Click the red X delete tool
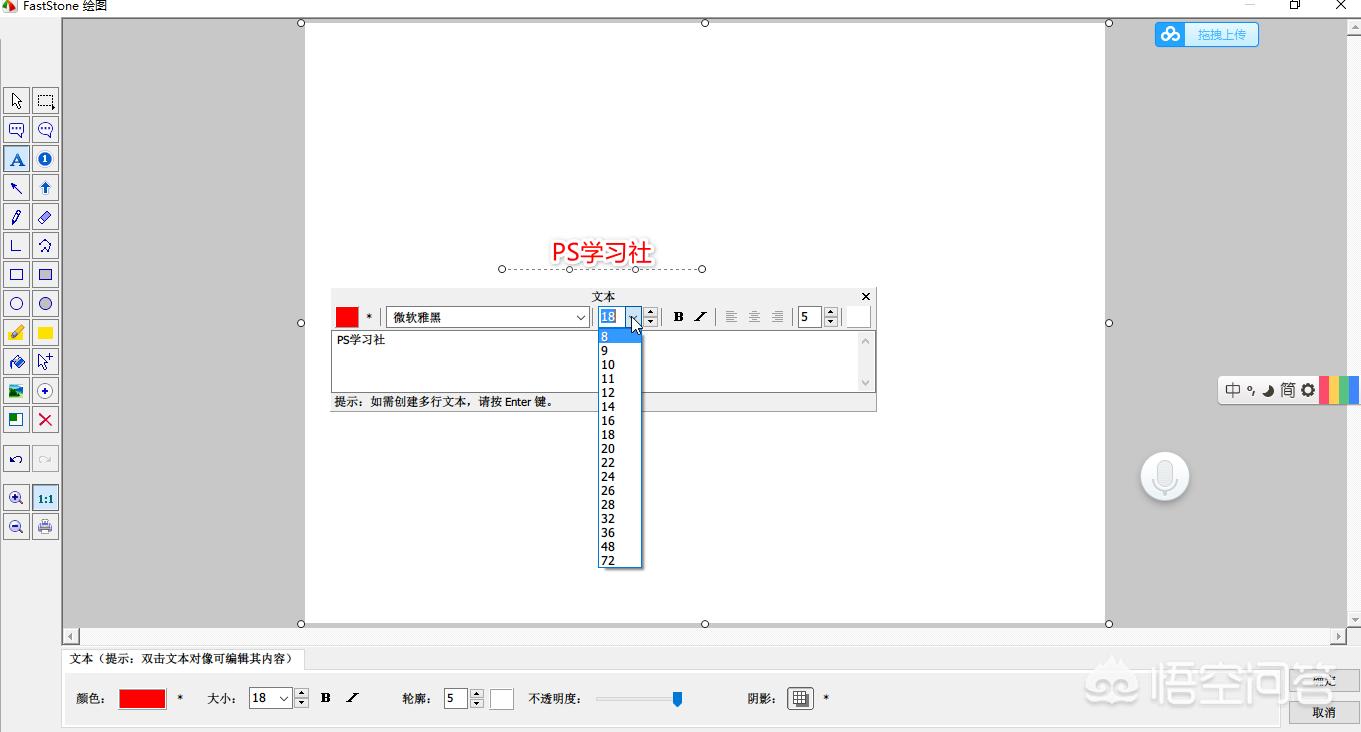Viewport: 1361px width, 732px height. pos(45,420)
